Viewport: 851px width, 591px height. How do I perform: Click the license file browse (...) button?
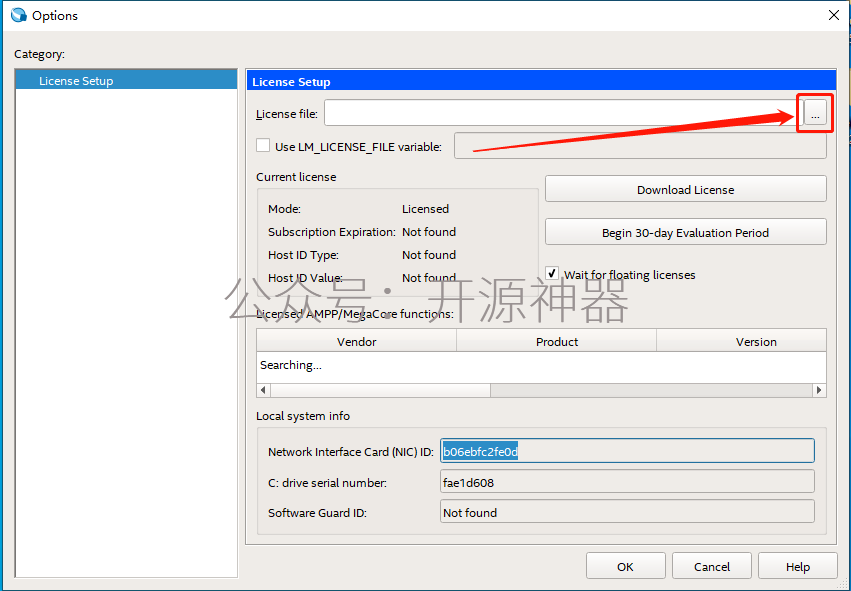[815, 115]
